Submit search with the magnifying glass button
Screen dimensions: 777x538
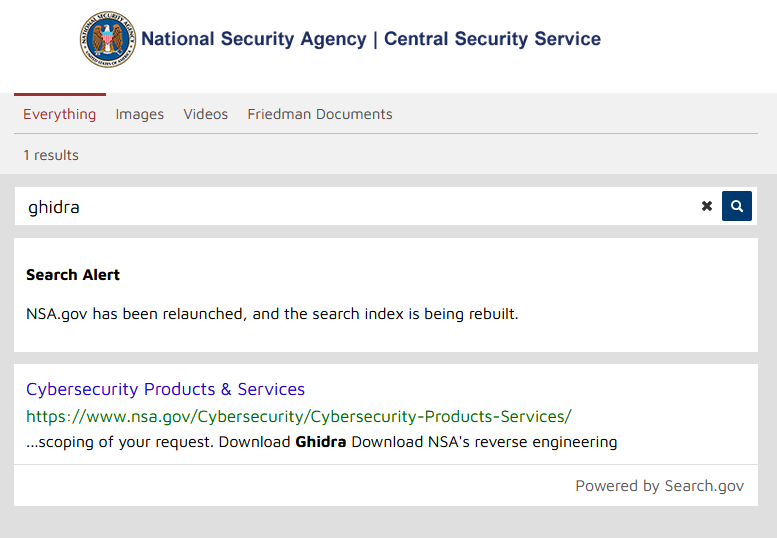click(x=736, y=206)
